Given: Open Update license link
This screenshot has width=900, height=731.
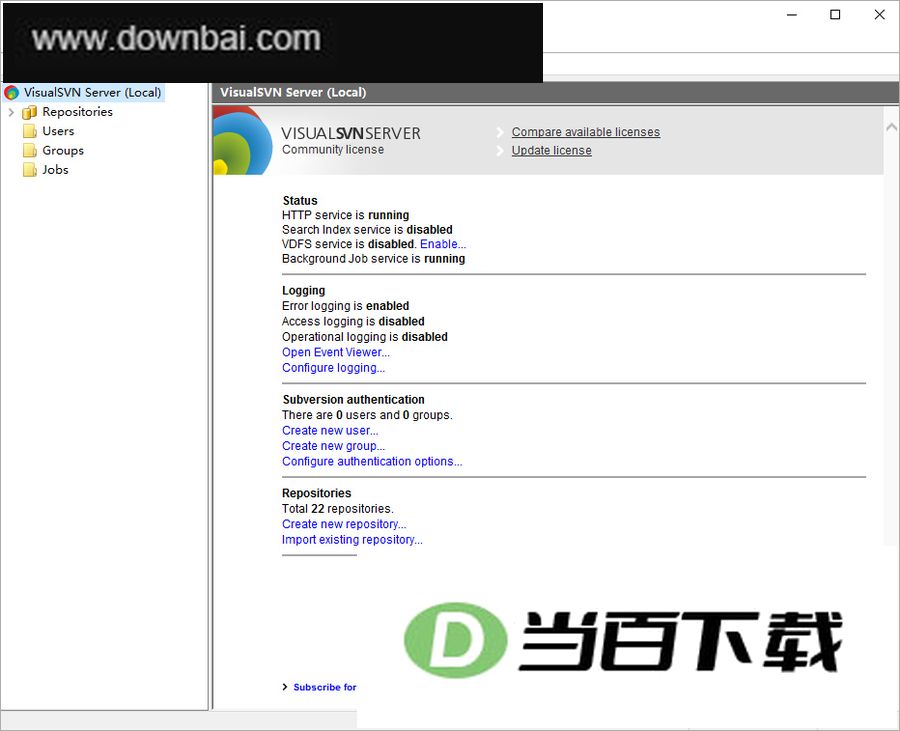Looking at the screenshot, I should pos(551,150).
